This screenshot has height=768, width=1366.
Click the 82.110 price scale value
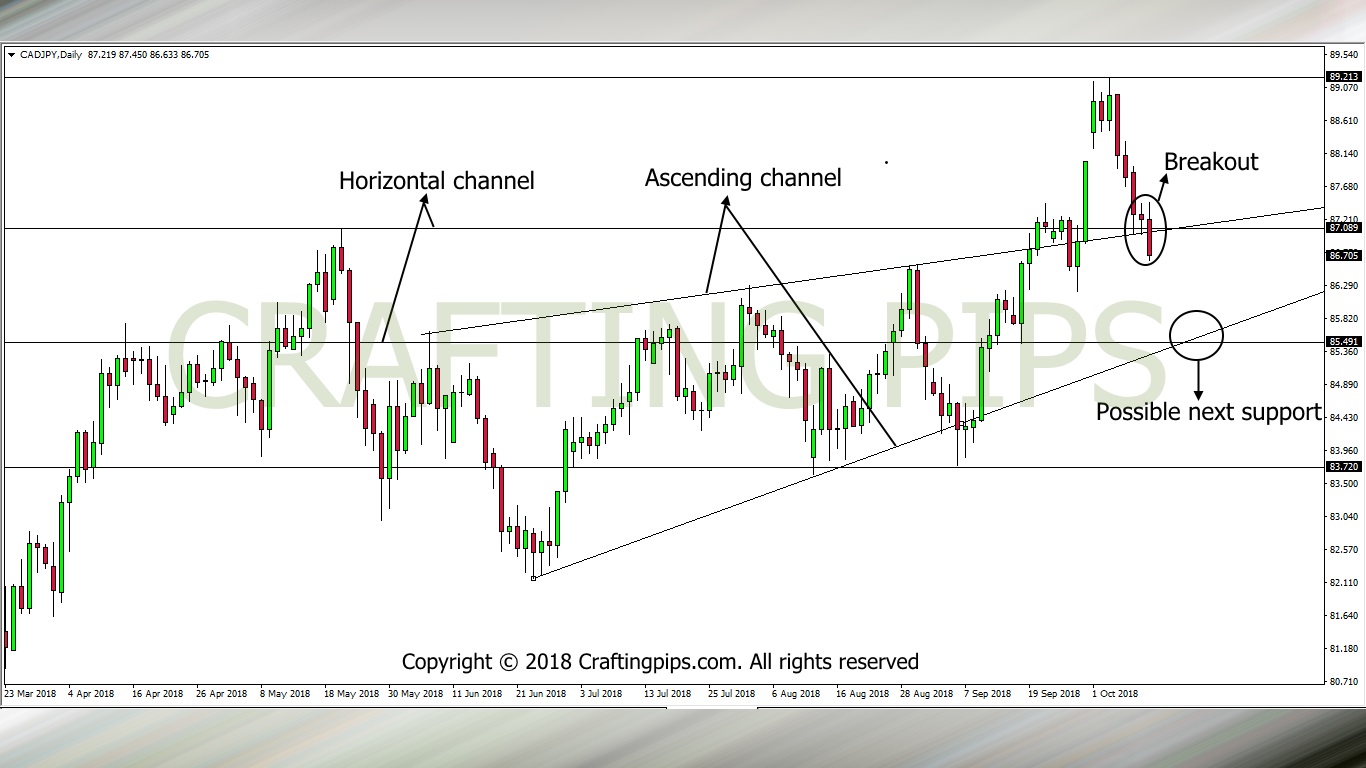pyautogui.click(x=1343, y=583)
